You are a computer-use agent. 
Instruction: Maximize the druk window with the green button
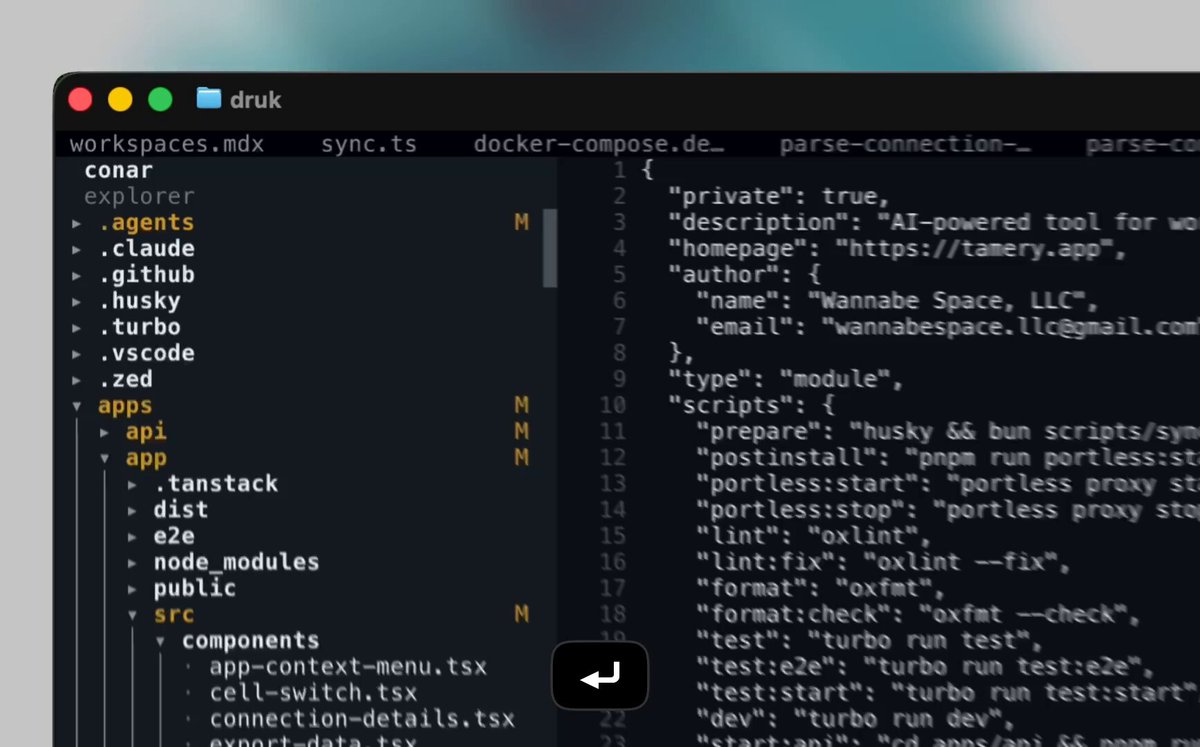[x=160, y=99]
